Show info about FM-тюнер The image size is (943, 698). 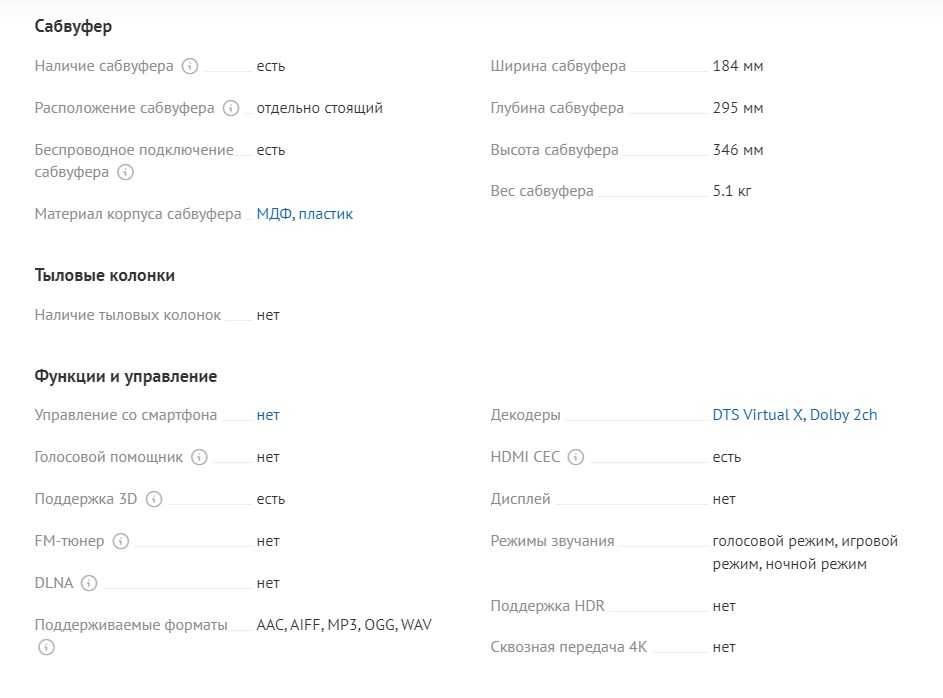[x=121, y=542]
